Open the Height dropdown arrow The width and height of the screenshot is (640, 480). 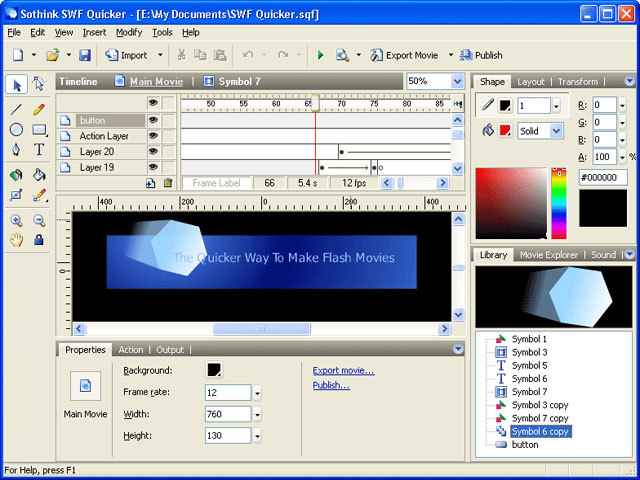(257, 436)
